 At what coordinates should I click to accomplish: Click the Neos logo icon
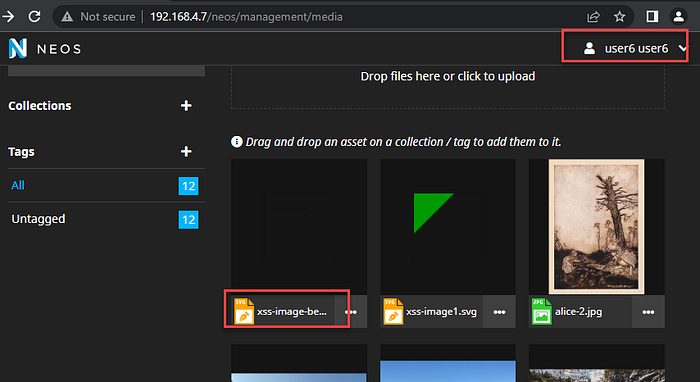pyautogui.click(x=18, y=48)
